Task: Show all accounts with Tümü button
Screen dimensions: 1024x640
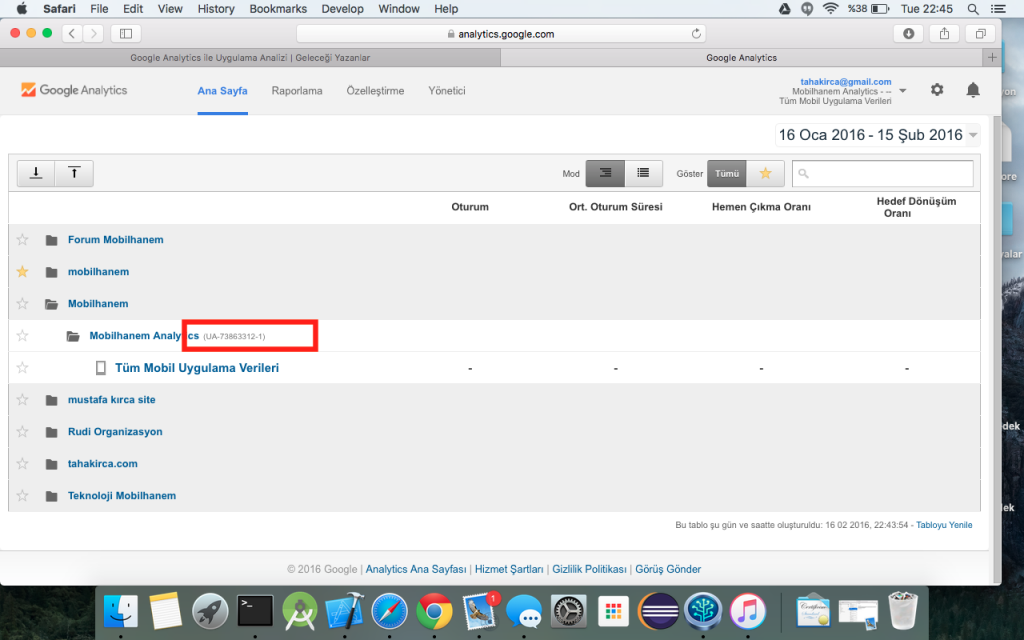Action: pos(727,173)
